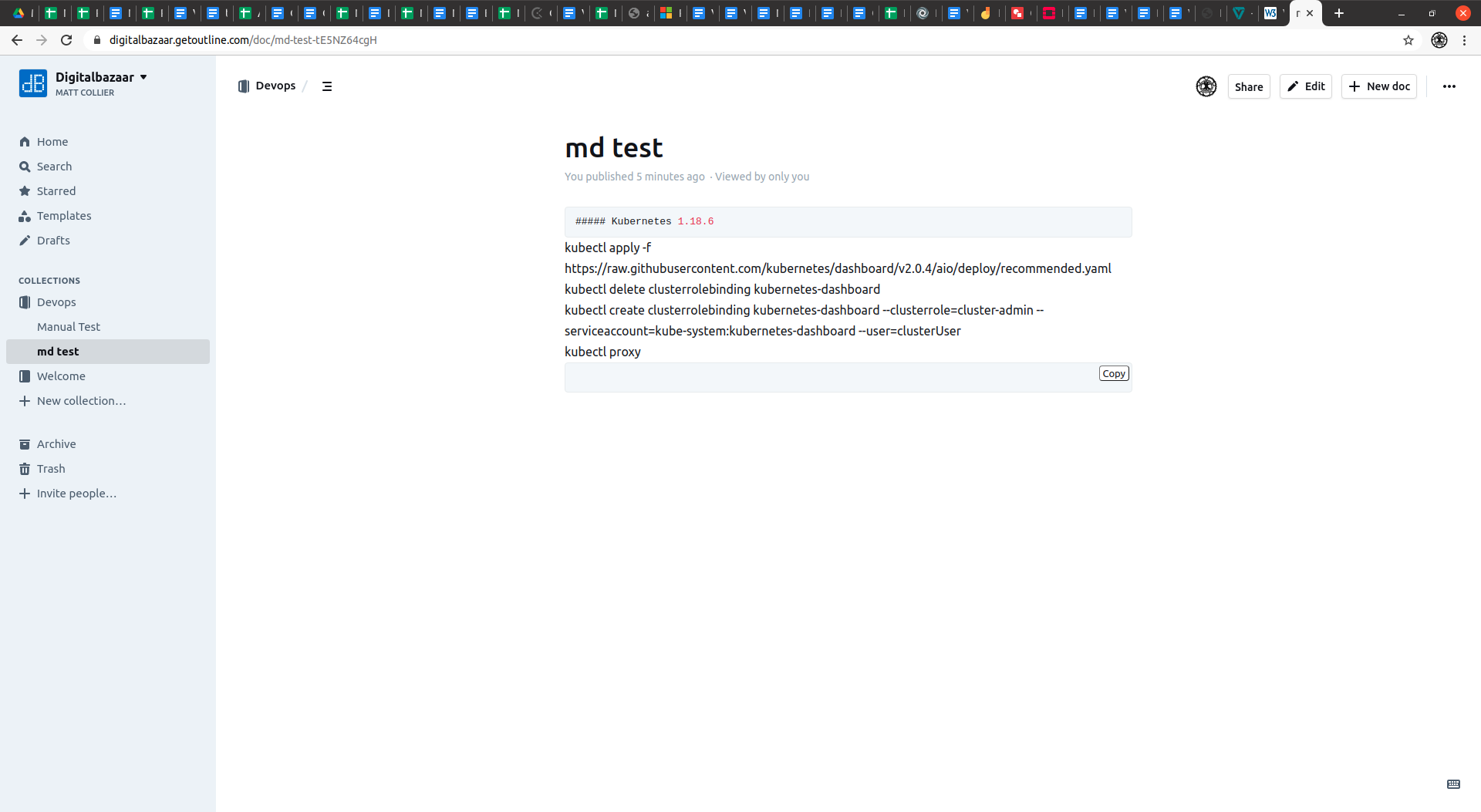Click the Digitalbazaar dB logo

pos(33,83)
